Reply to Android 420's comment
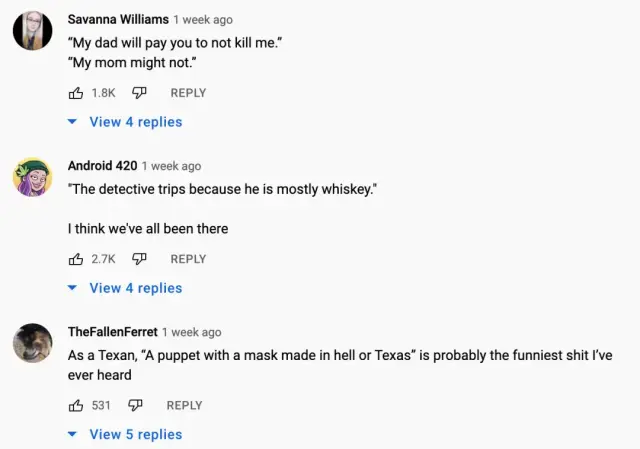 (188, 259)
